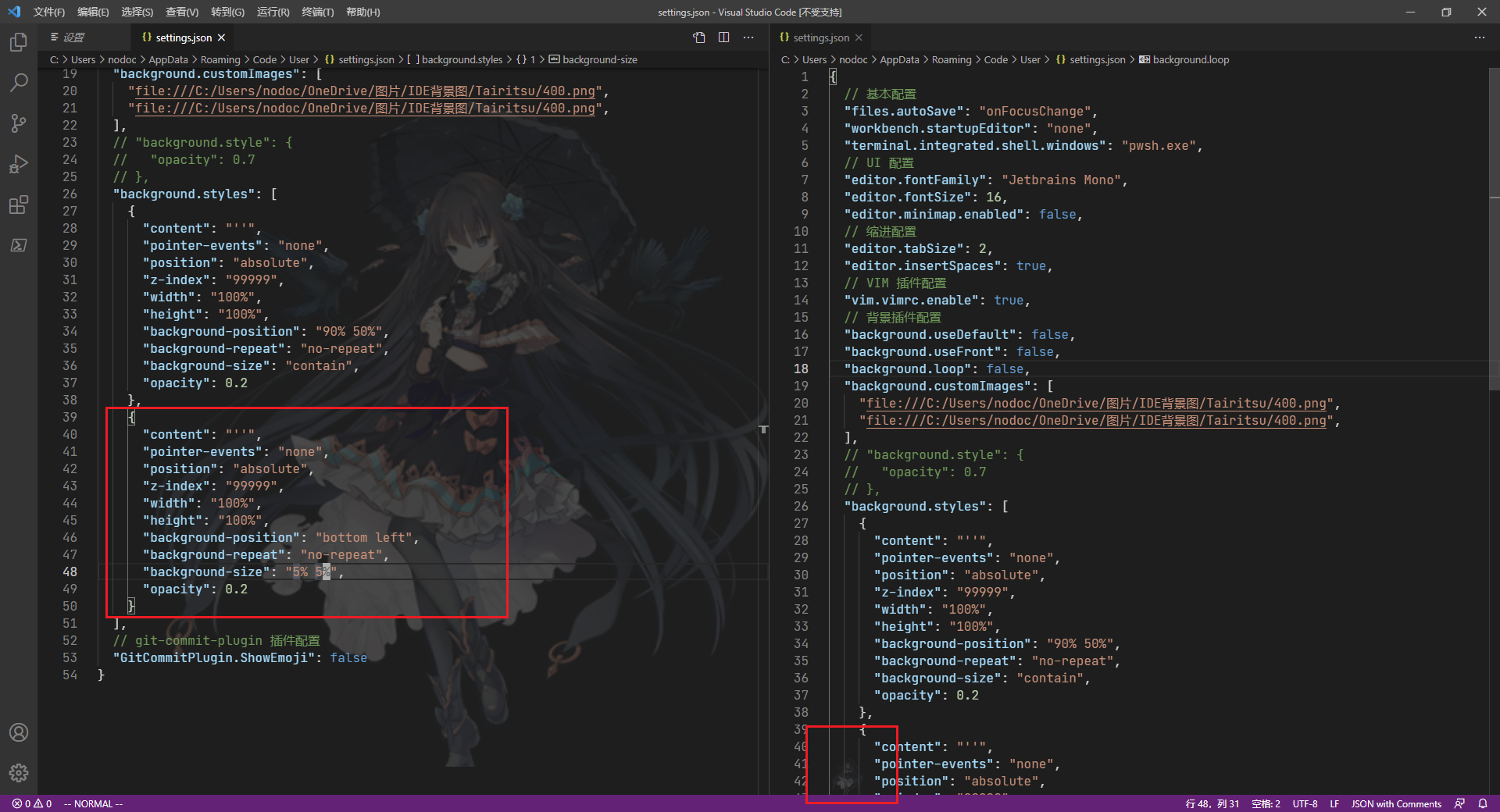Open the Manage gear menu

[x=19, y=773]
